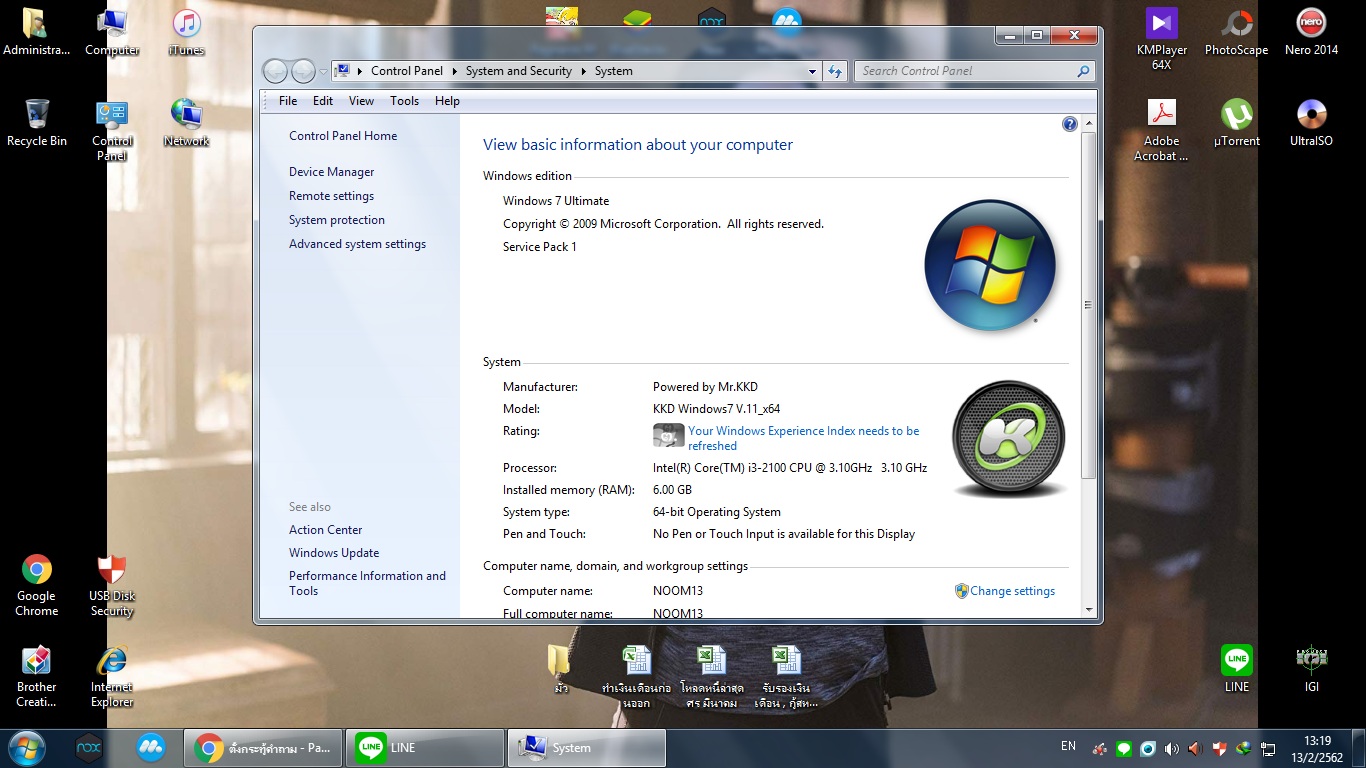Click the Windows Experience Index rating icon
Viewport: 1366px width, 768px height.
668,435
